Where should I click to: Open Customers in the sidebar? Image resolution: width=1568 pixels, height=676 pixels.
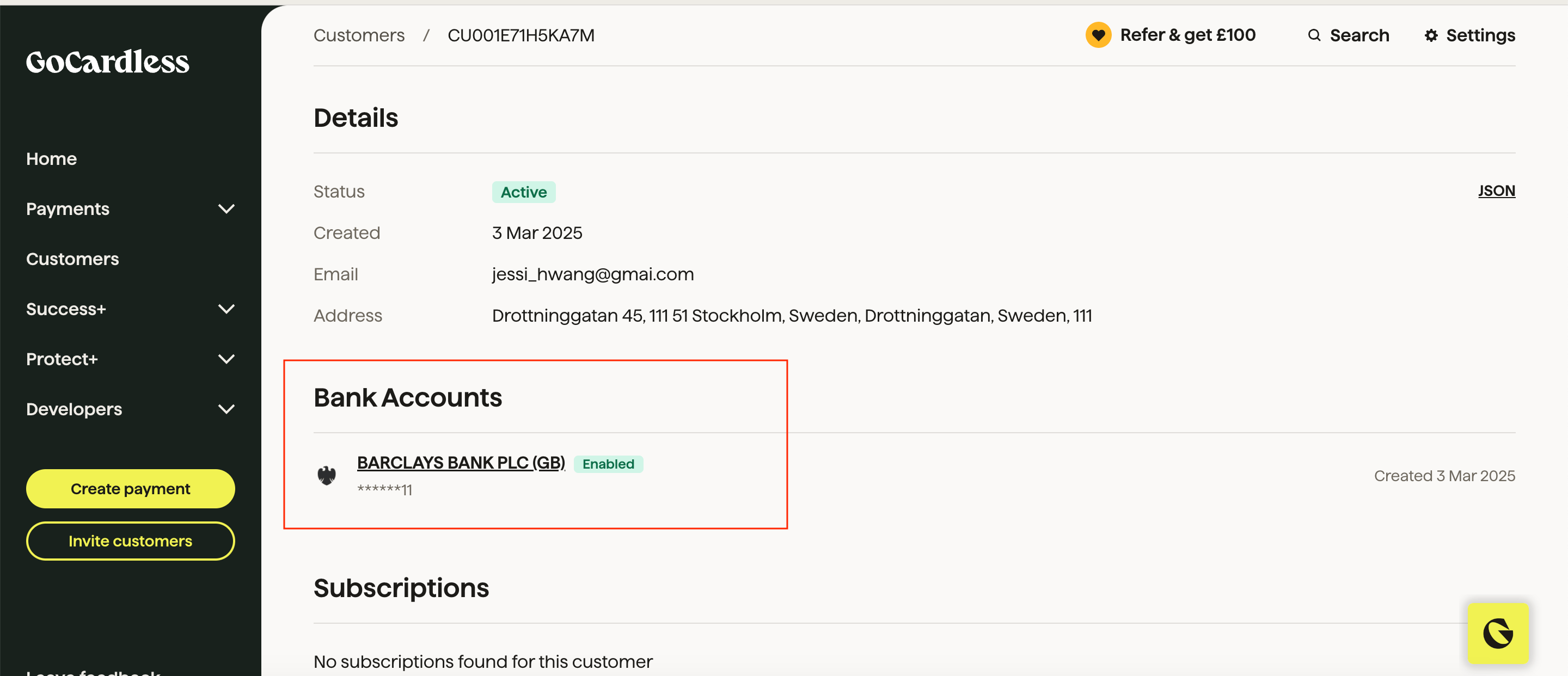pyautogui.click(x=72, y=259)
